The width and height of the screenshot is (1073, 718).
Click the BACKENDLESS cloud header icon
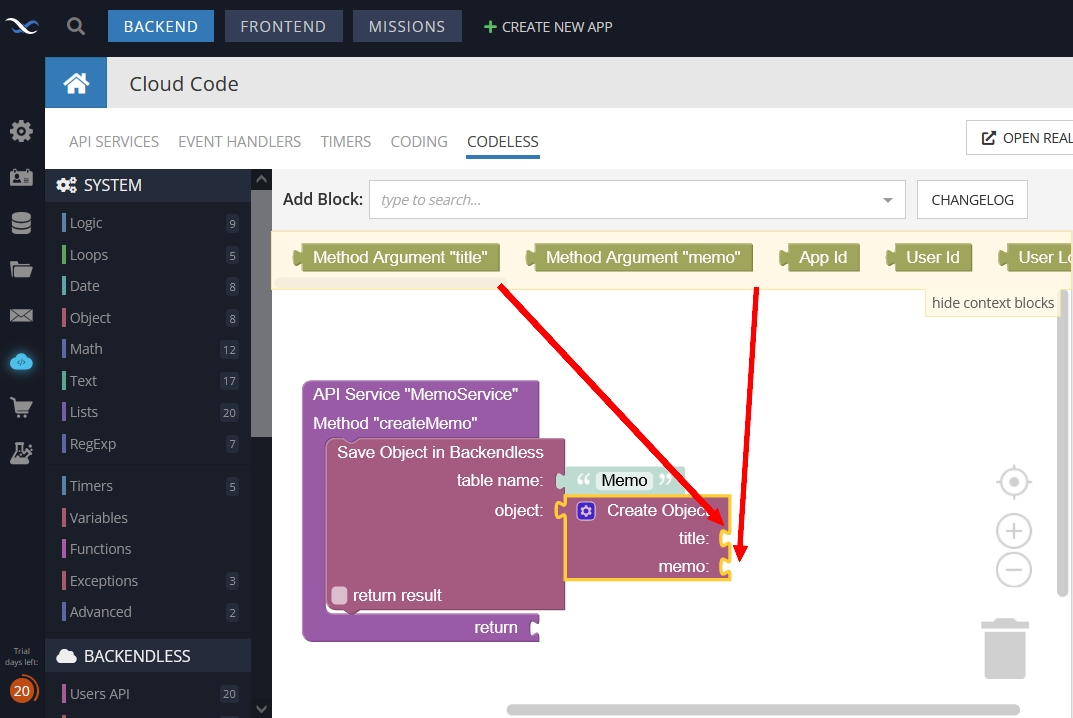(x=66, y=656)
